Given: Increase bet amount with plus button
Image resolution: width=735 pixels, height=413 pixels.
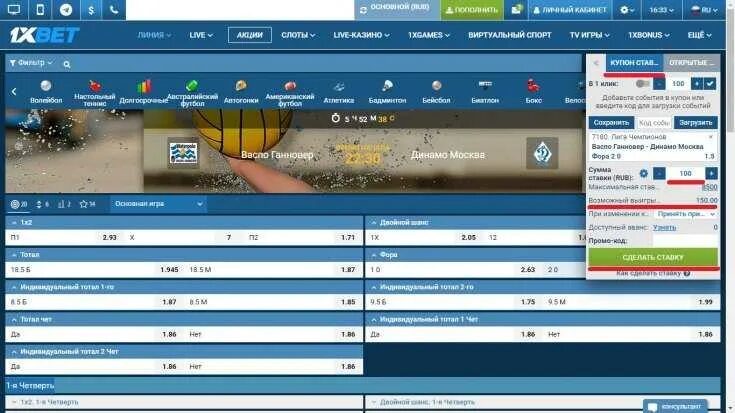Looking at the screenshot, I should click(x=711, y=173).
